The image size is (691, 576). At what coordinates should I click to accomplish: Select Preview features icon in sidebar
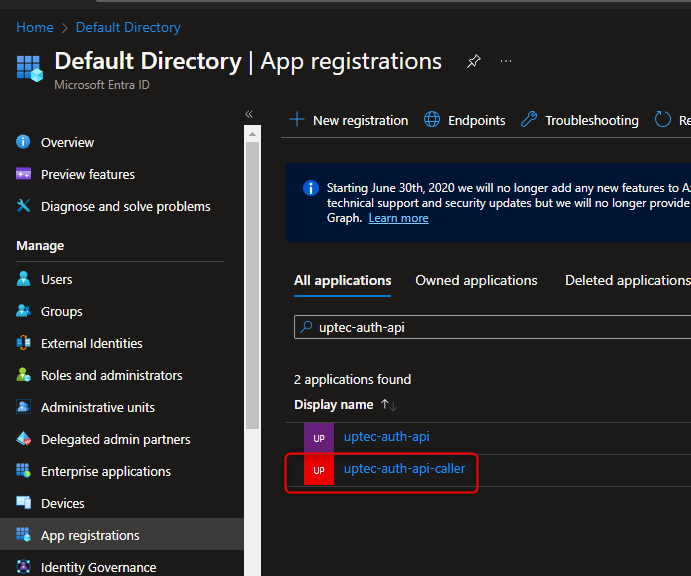(24, 175)
